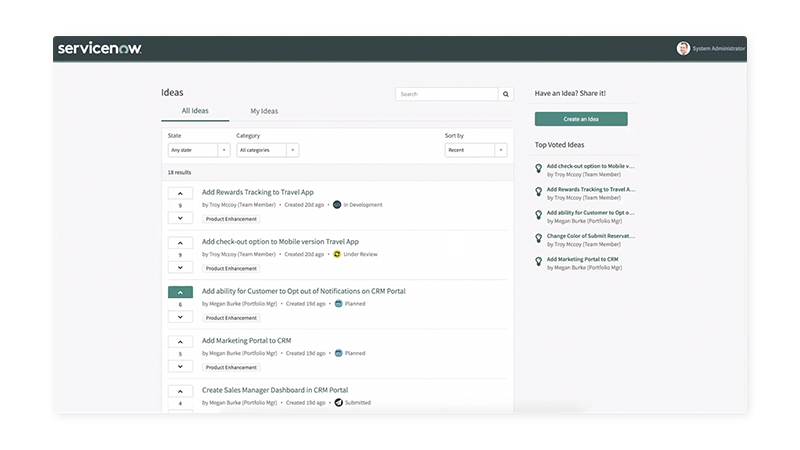Select the All Ideas tab
This screenshot has height=450, width=800.
pos(195,111)
